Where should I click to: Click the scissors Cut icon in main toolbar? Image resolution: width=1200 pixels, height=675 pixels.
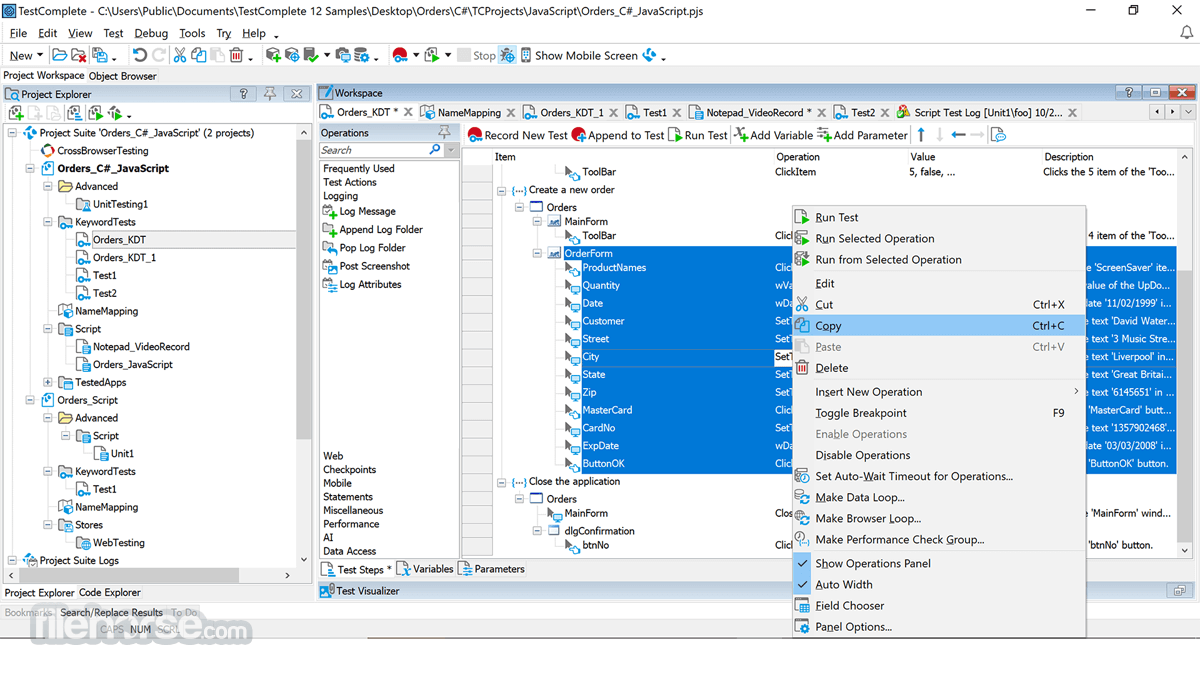click(180, 55)
